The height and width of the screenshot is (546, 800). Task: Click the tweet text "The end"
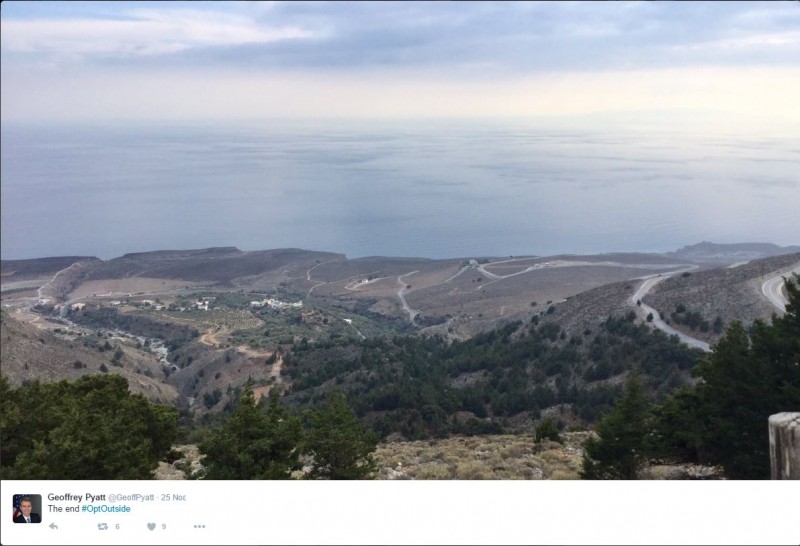(63, 509)
